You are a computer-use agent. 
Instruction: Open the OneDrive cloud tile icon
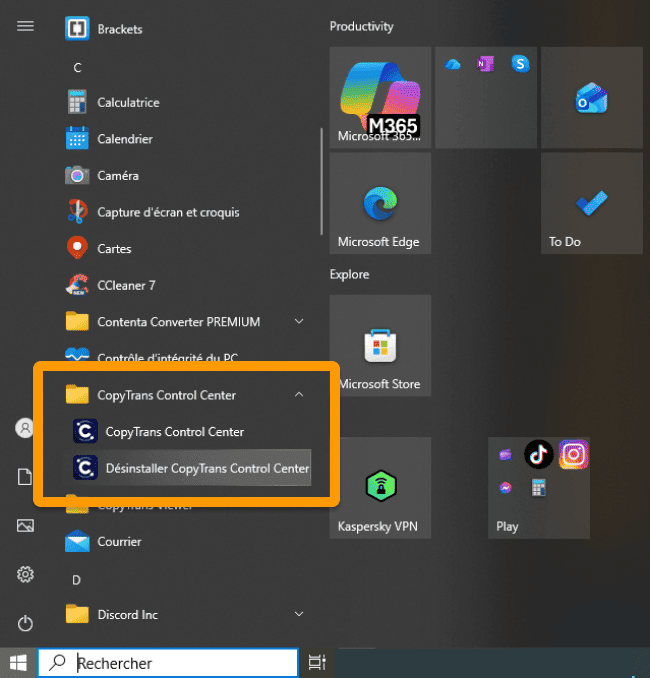tap(452, 64)
